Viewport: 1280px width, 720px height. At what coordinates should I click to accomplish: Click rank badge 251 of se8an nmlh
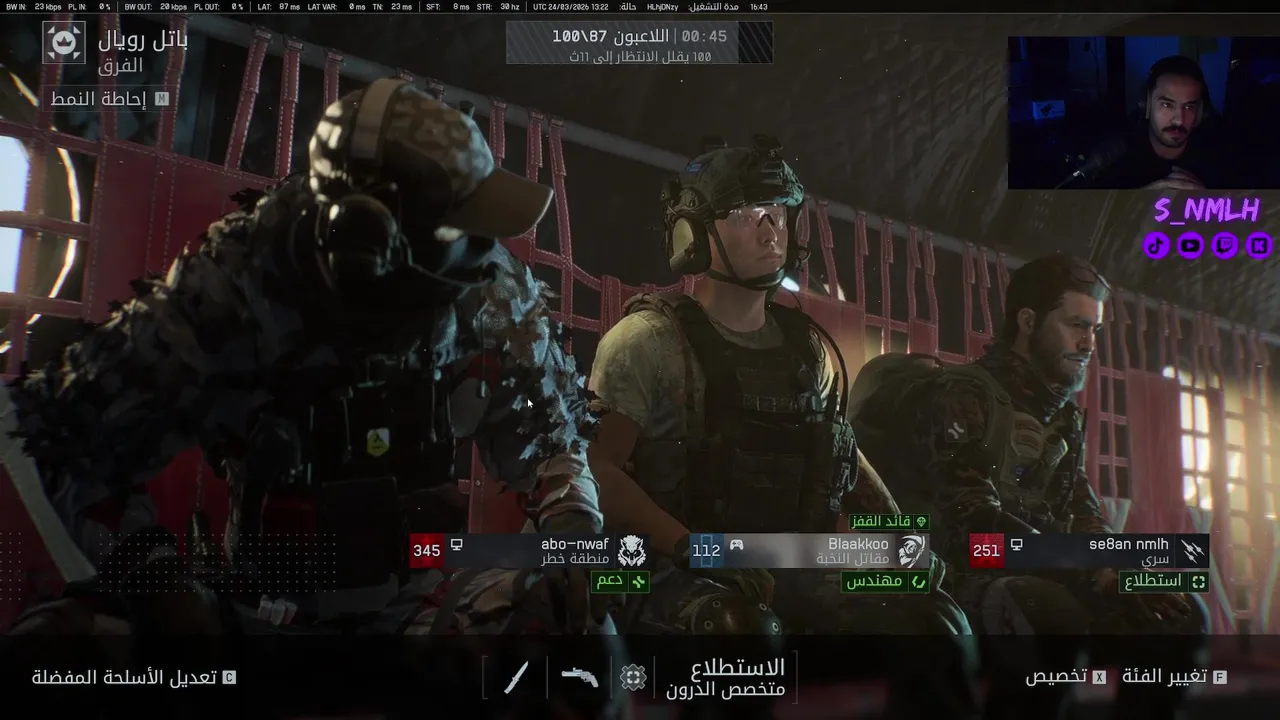[x=987, y=551]
